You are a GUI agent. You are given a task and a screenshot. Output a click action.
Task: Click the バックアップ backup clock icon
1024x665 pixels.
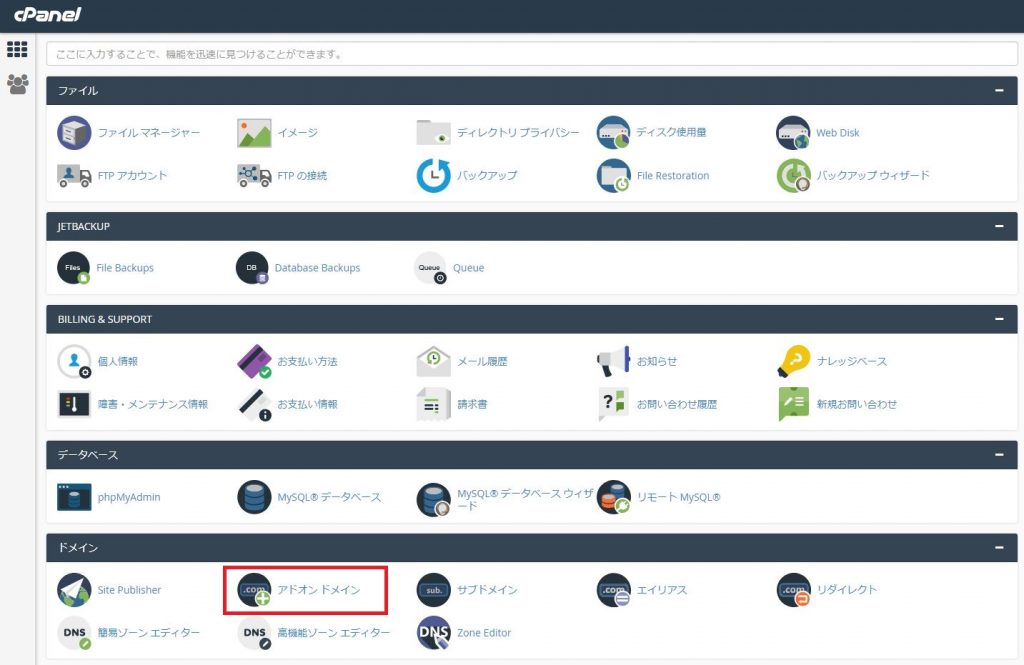434,176
